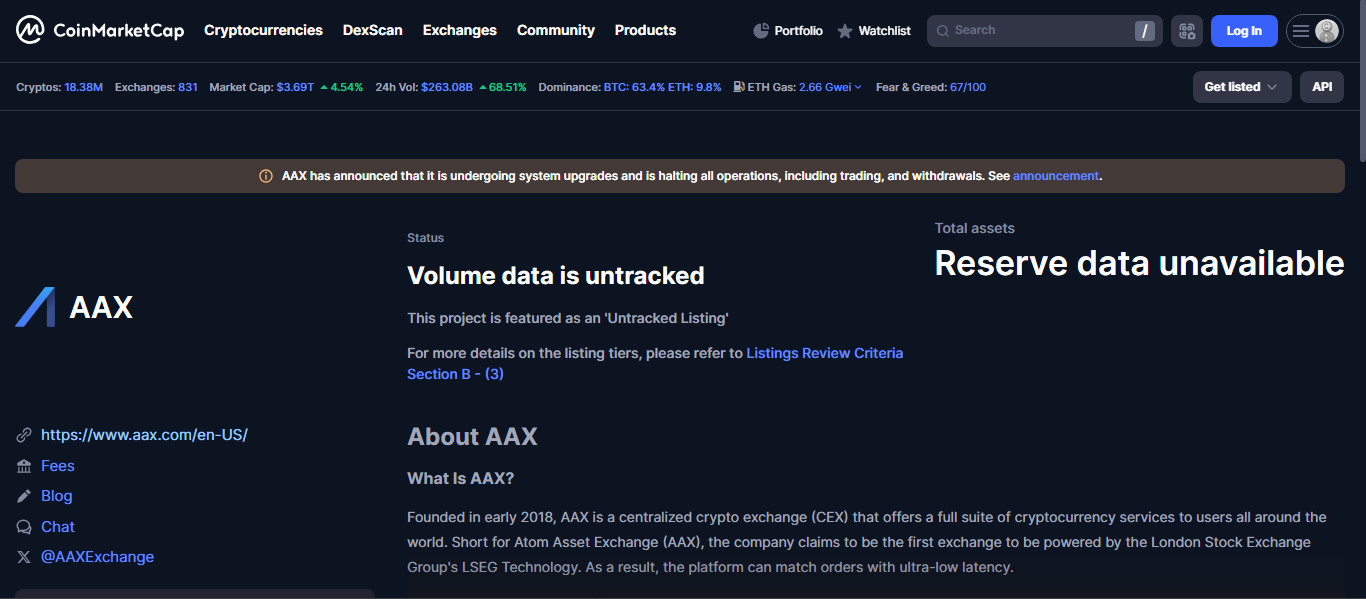Screen dimensions: 1366x599
Task: Click the user avatar icon
Action: [1327, 31]
